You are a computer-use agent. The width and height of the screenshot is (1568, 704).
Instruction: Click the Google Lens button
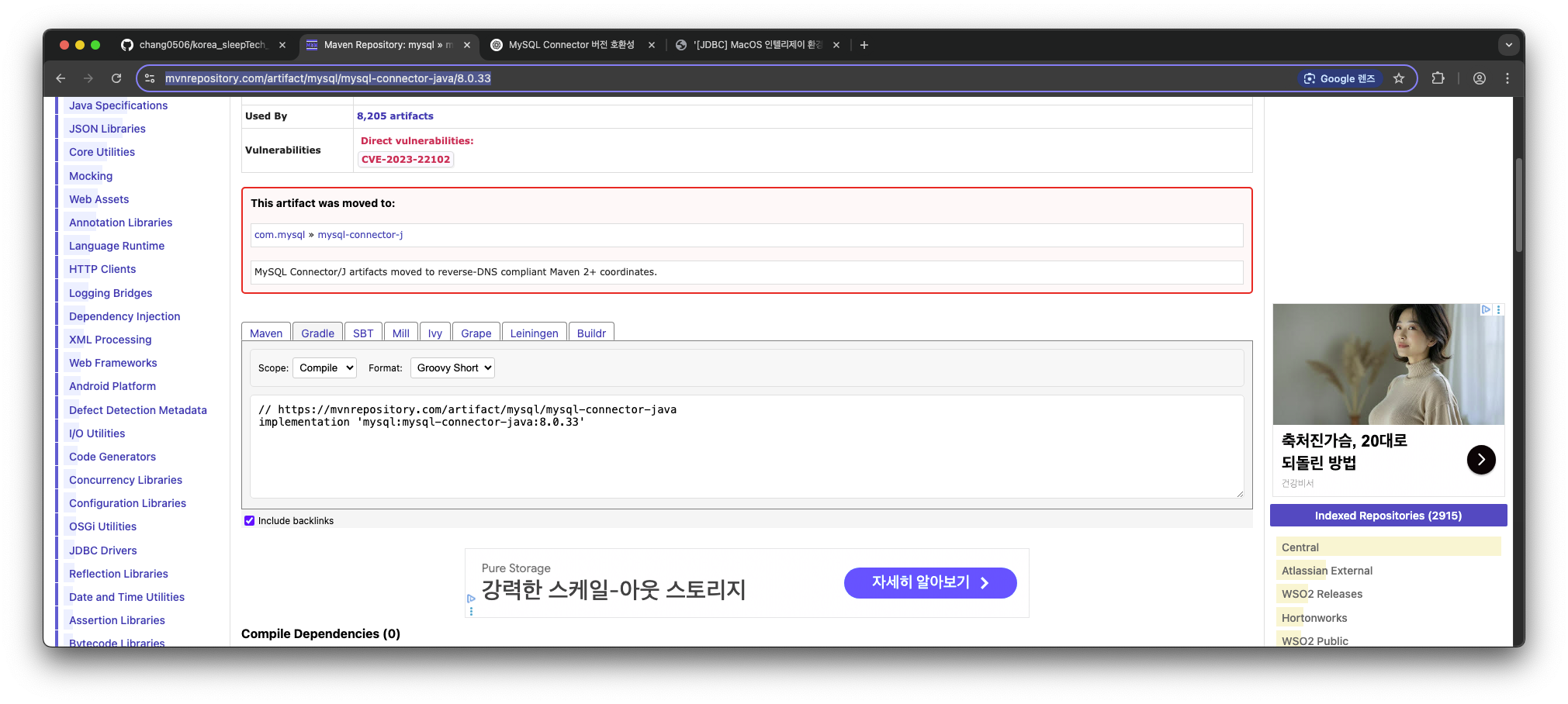pos(1340,78)
